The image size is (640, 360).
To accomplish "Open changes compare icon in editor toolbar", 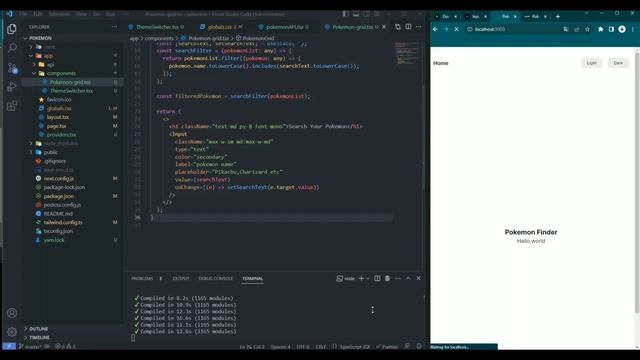I will [398, 27].
